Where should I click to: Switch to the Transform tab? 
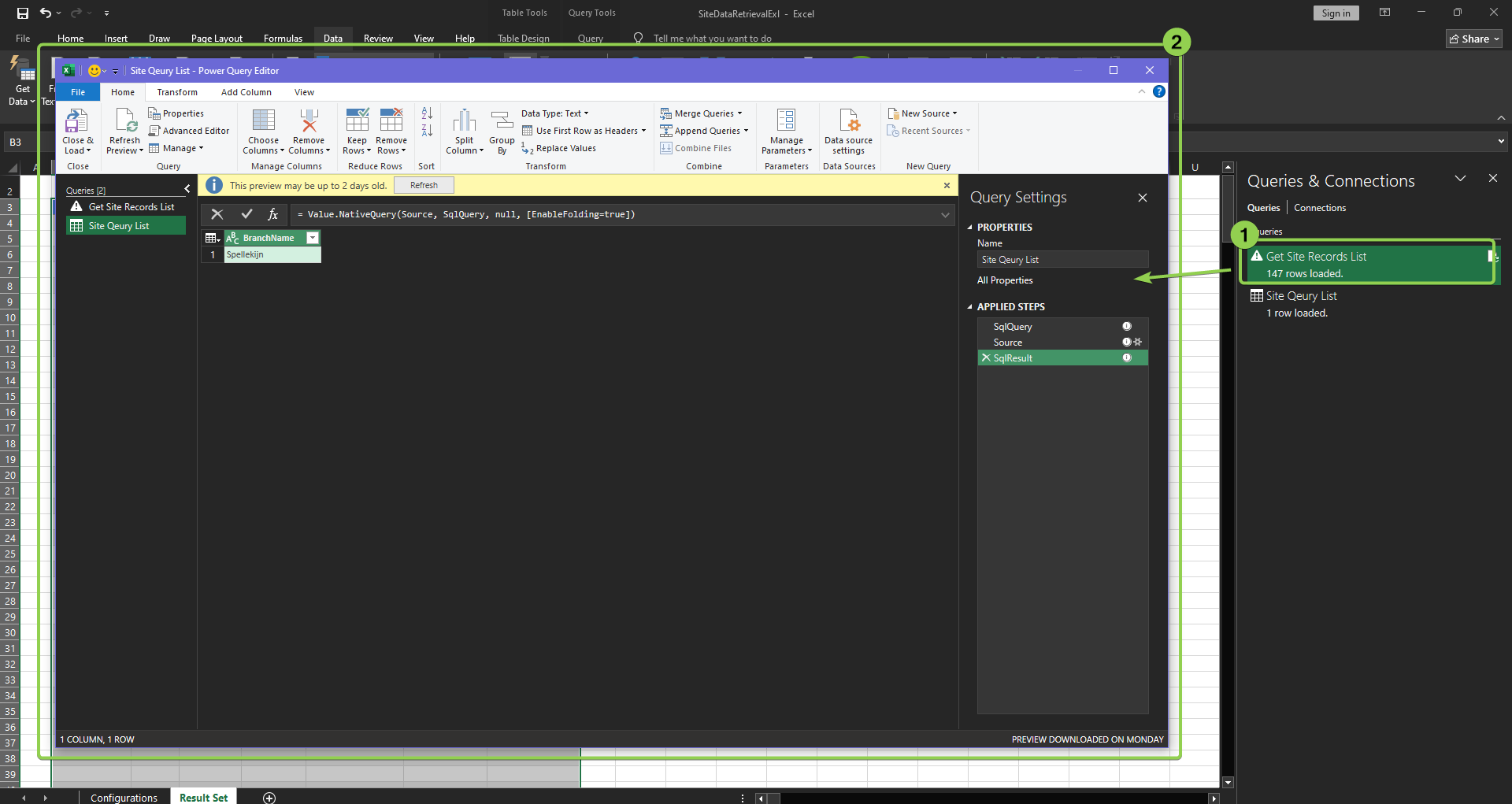tap(177, 92)
